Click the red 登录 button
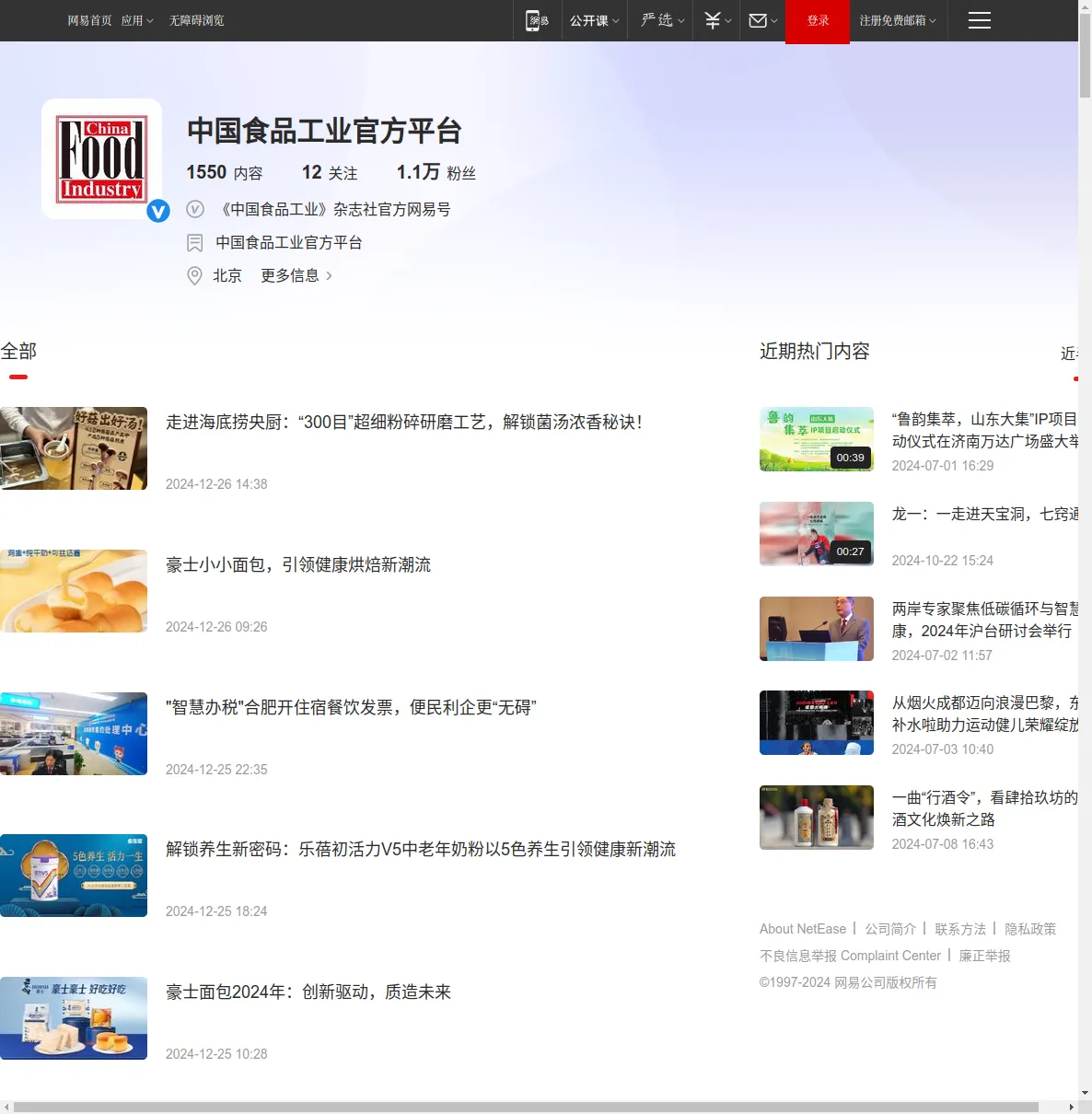Image resolution: width=1092 pixels, height=1114 pixels. tap(818, 20)
